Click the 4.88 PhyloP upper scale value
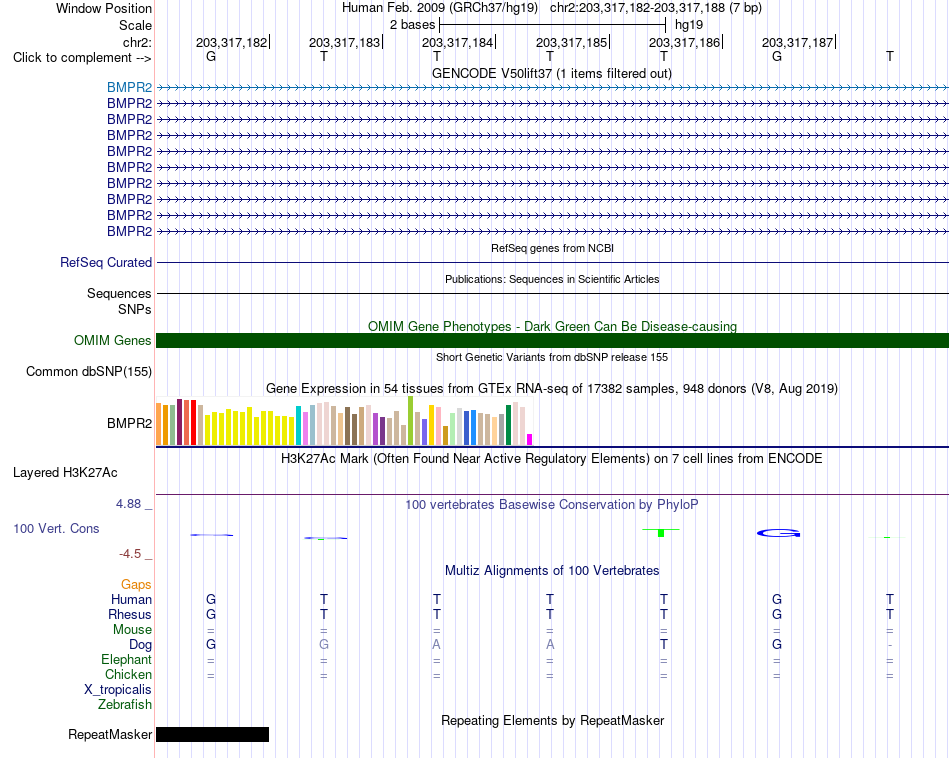The height and width of the screenshot is (758, 950). click(x=128, y=504)
